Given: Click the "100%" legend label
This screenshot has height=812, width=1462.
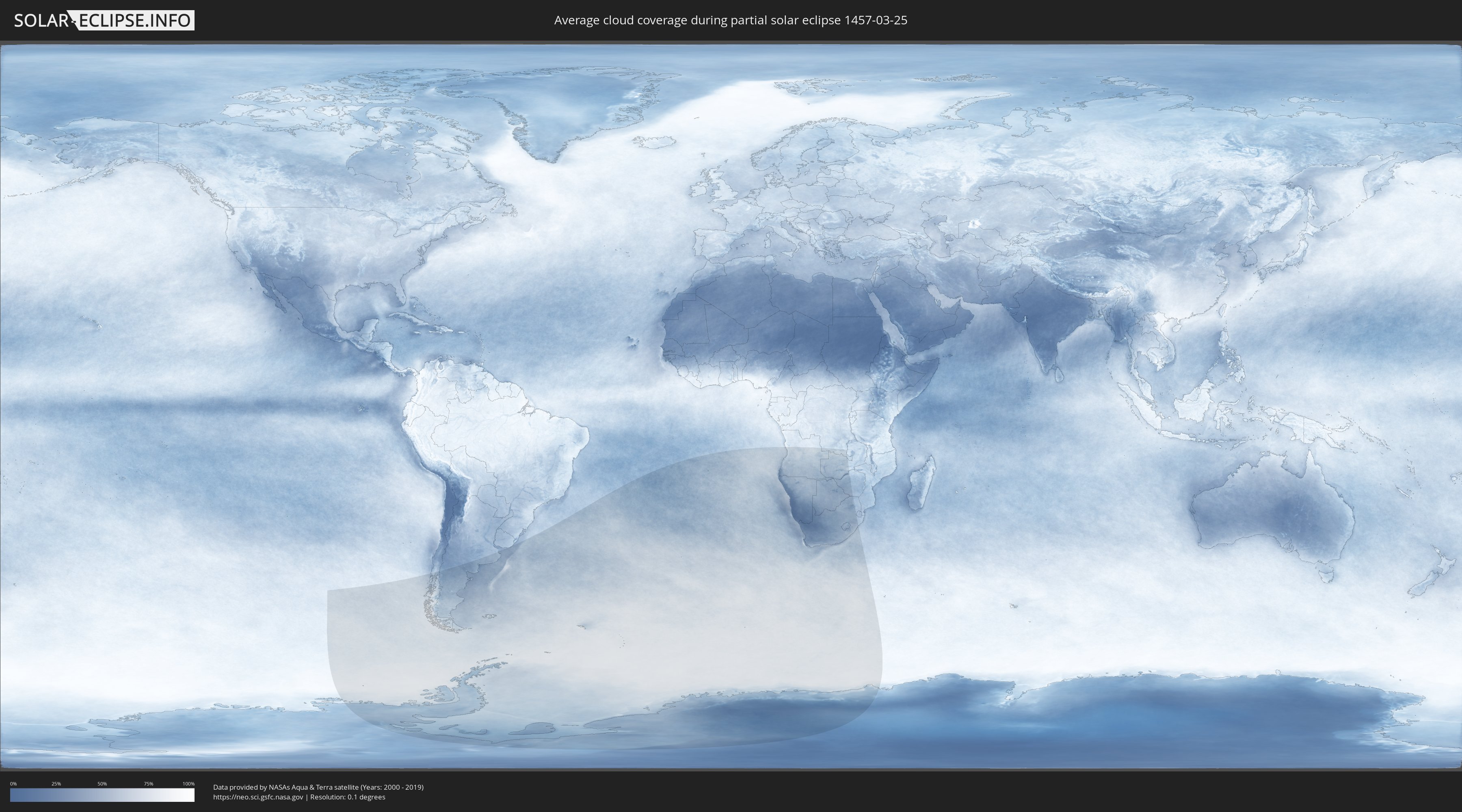Looking at the screenshot, I should point(188,784).
